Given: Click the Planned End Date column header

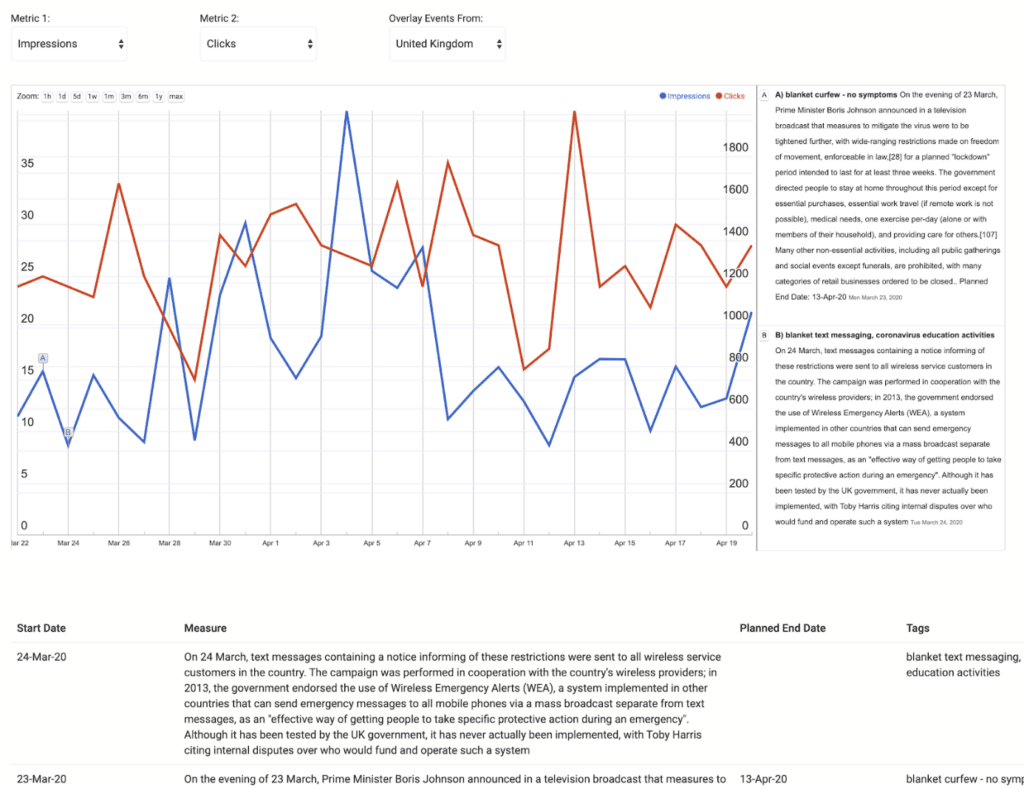Looking at the screenshot, I should point(782,628).
